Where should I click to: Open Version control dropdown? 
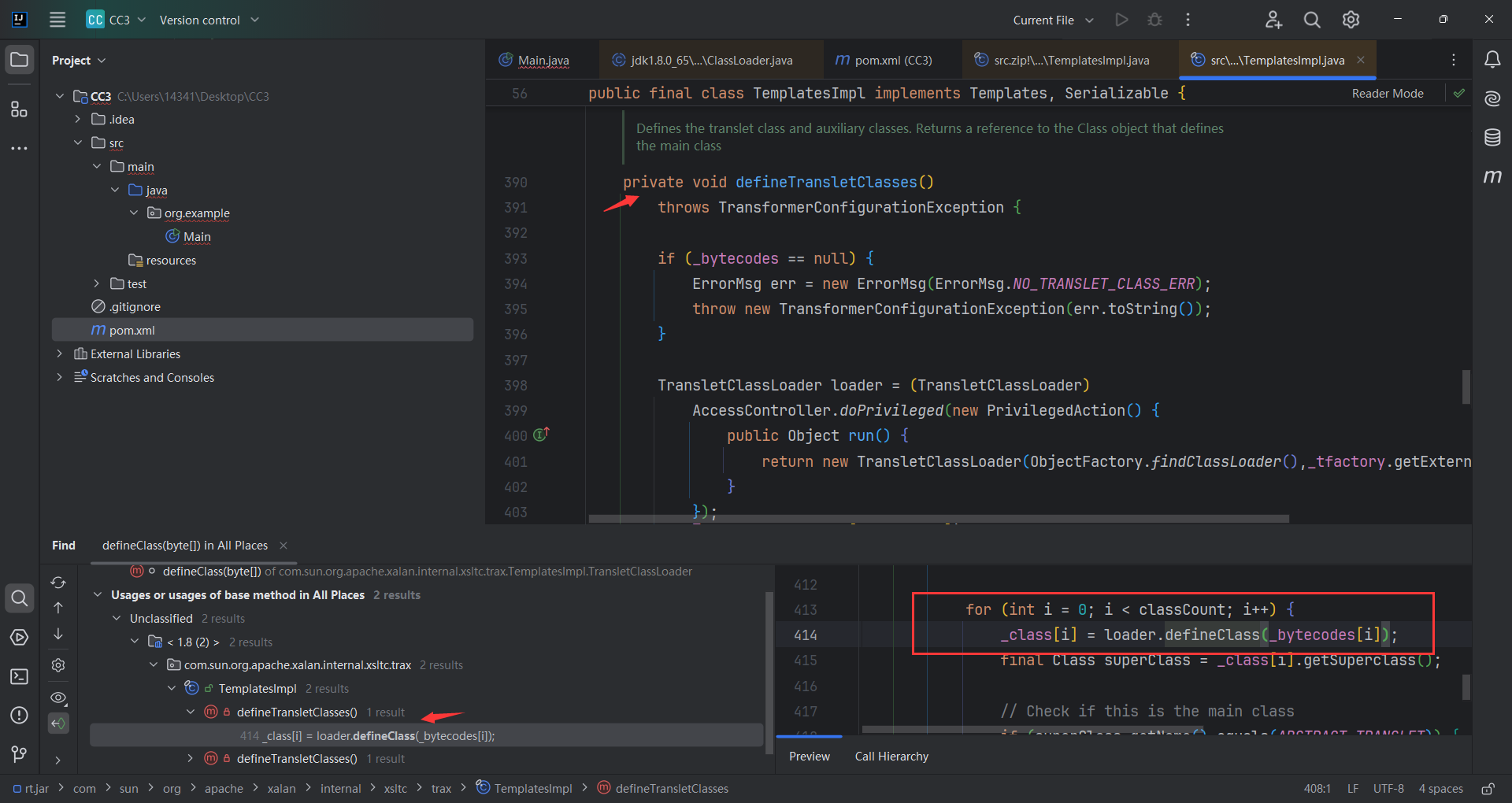pyautogui.click(x=209, y=20)
